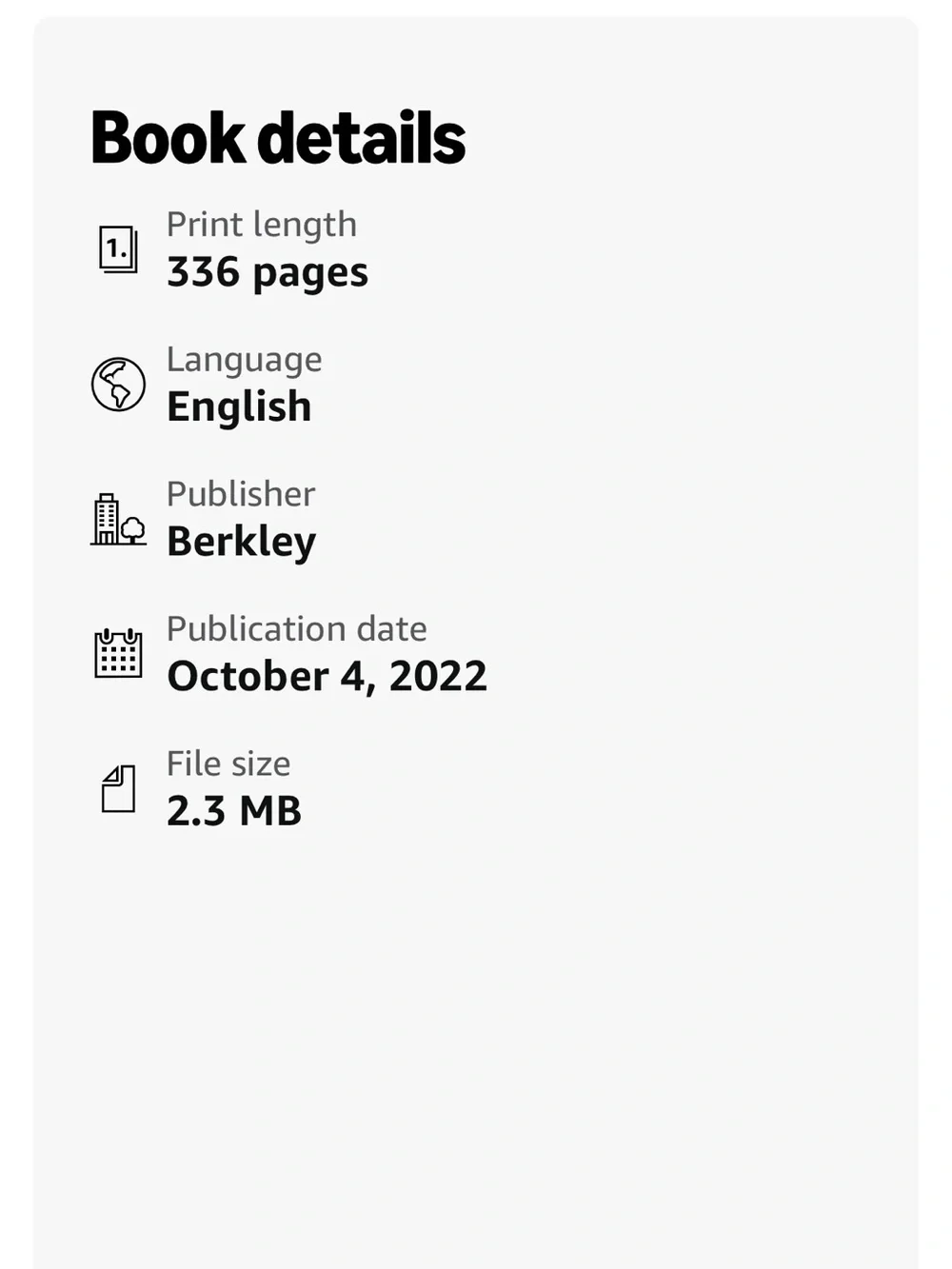
Task: Click the number 336 in print length
Action: (204, 272)
